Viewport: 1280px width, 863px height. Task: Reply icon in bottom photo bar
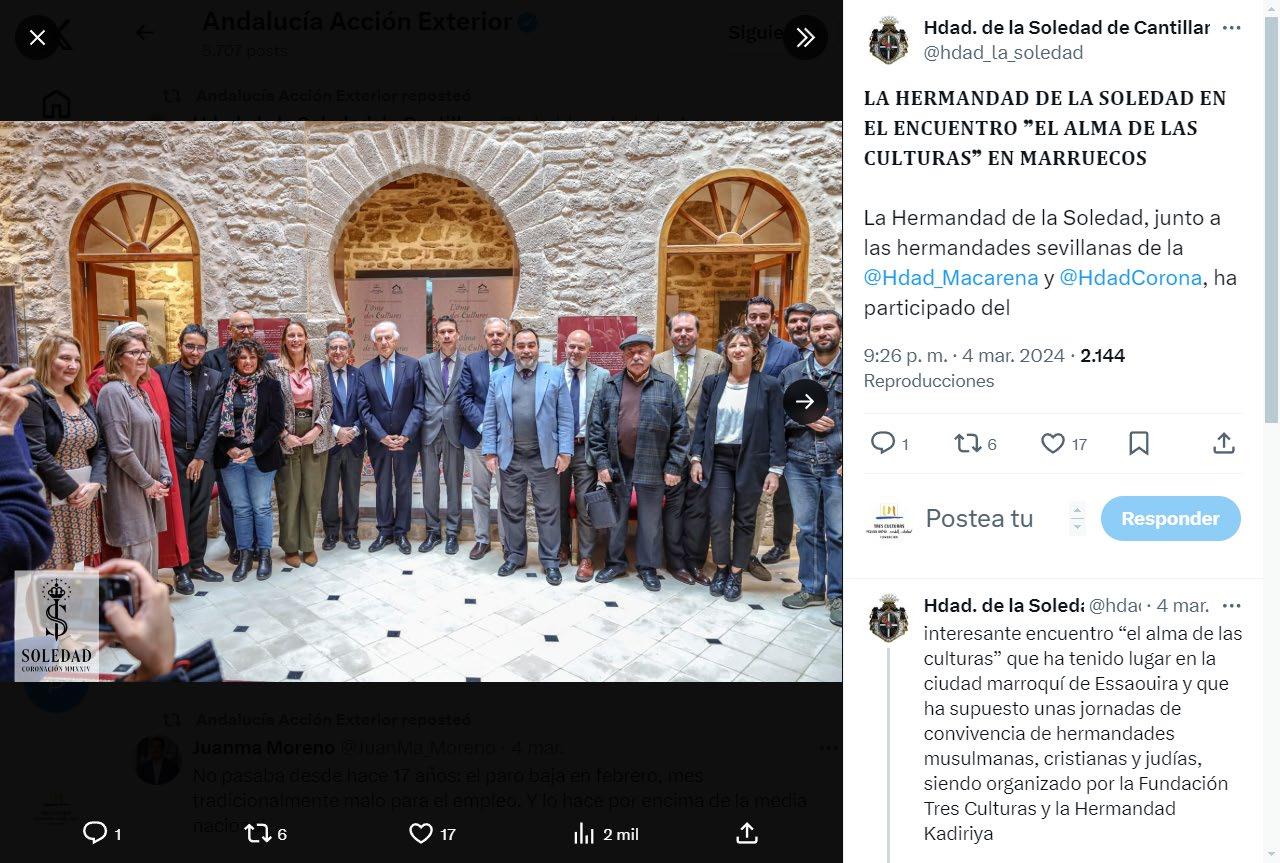pos(95,833)
